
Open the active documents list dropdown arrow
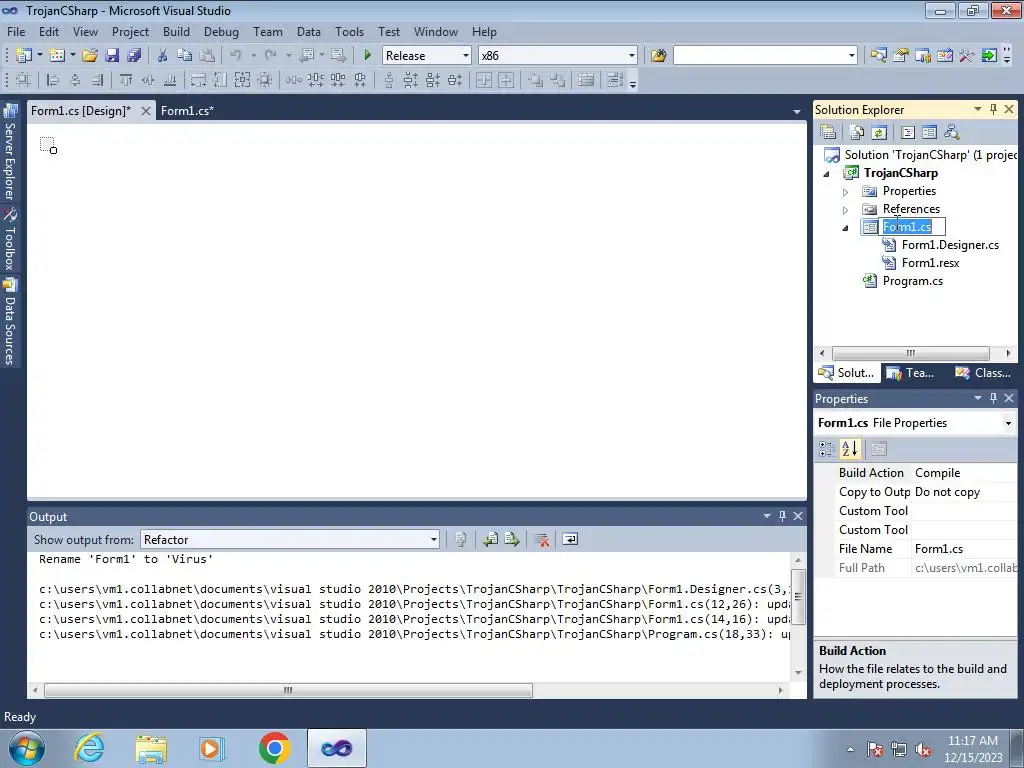[797, 112]
